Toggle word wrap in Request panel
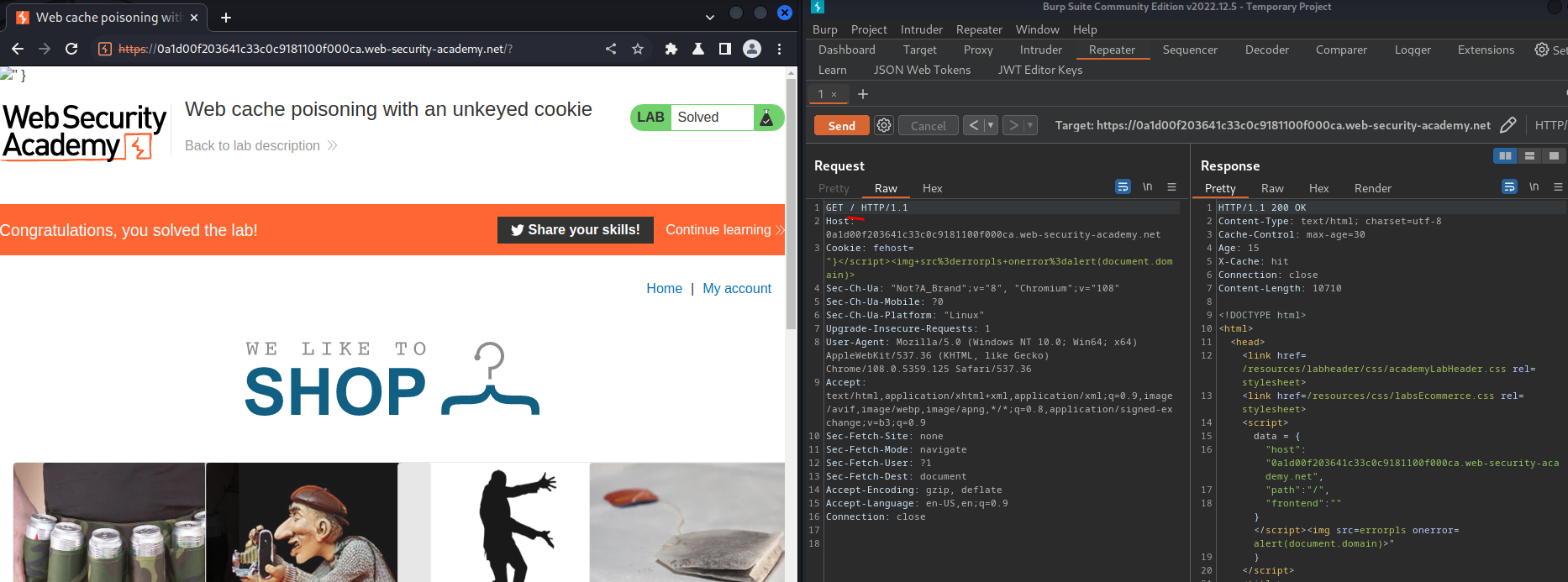 (x=1123, y=186)
